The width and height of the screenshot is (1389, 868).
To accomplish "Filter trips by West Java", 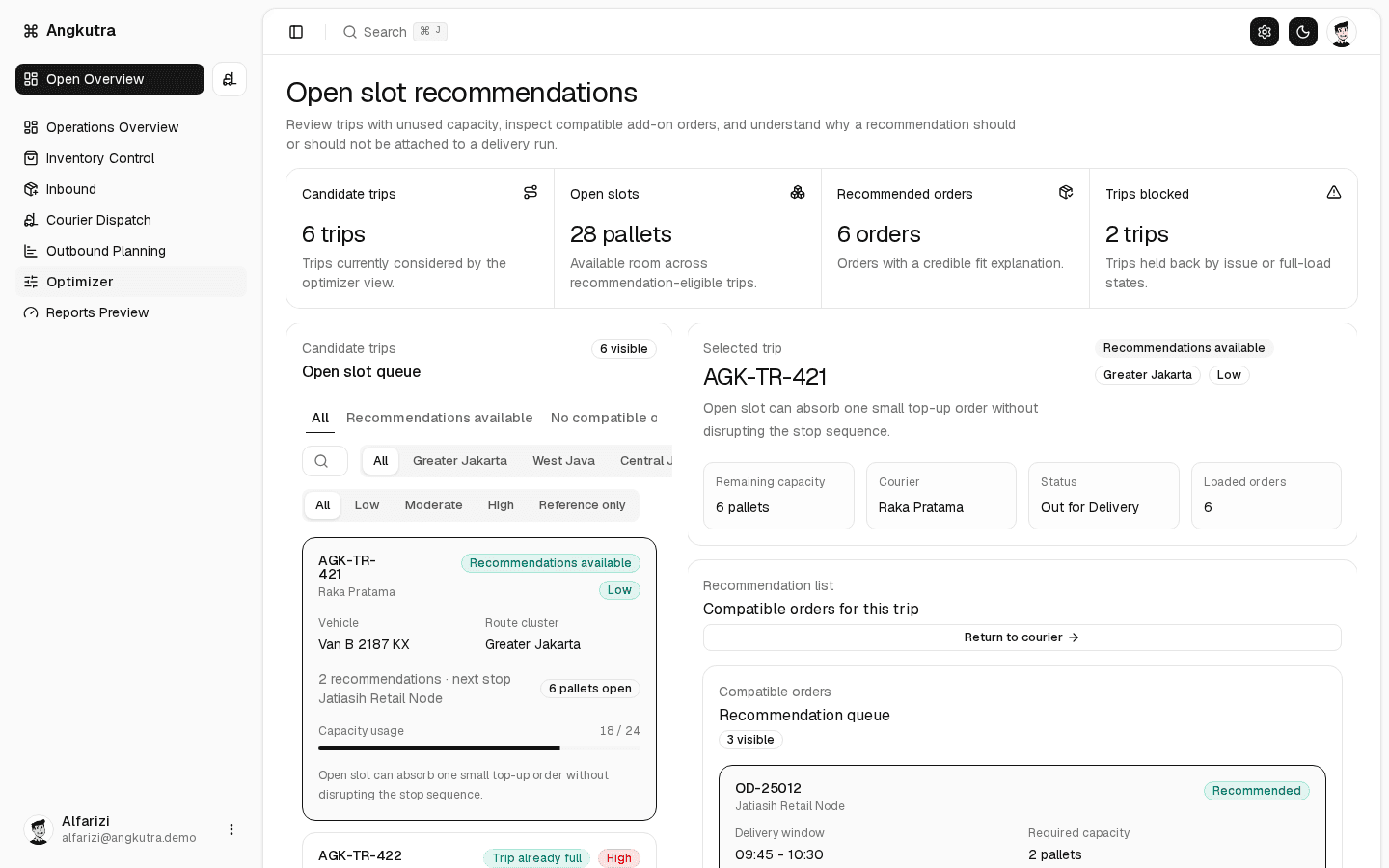I will (x=563, y=461).
